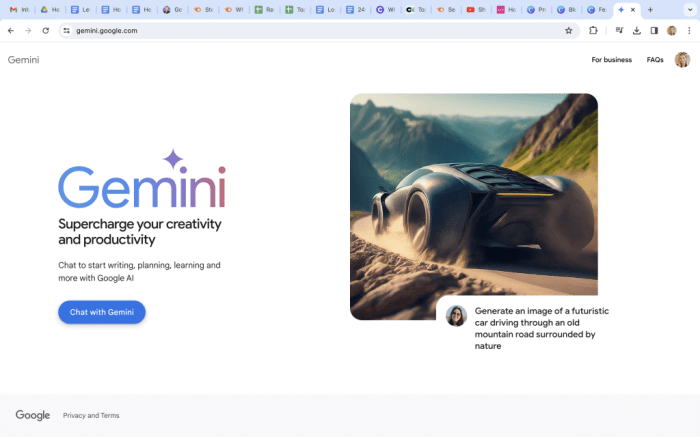The height and width of the screenshot is (437, 700).
Task: Switch to the Sheets tab labeled To
Action: [294, 9]
